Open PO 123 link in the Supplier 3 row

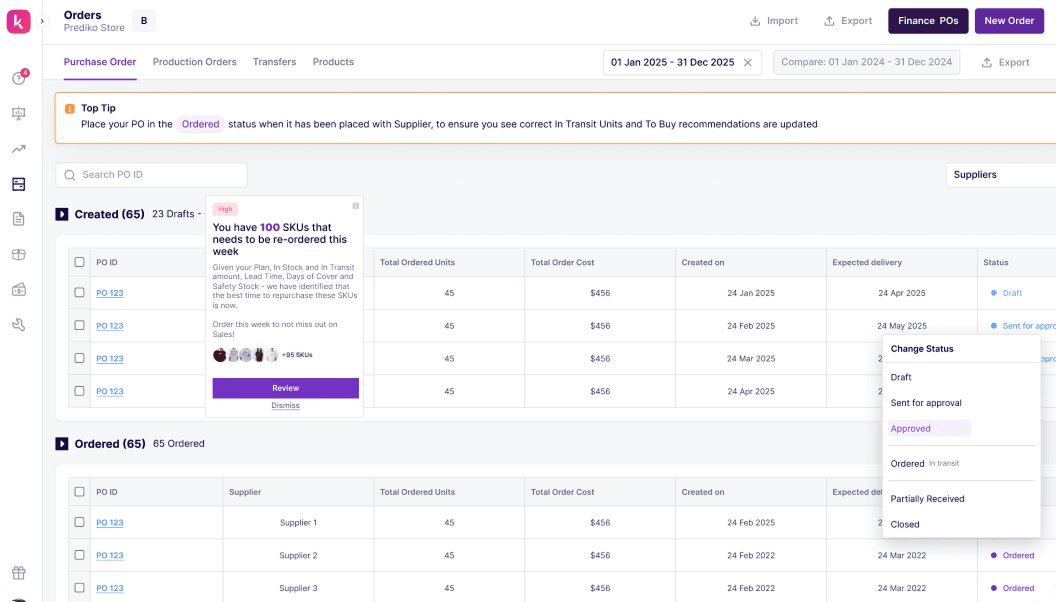[x=110, y=588]
